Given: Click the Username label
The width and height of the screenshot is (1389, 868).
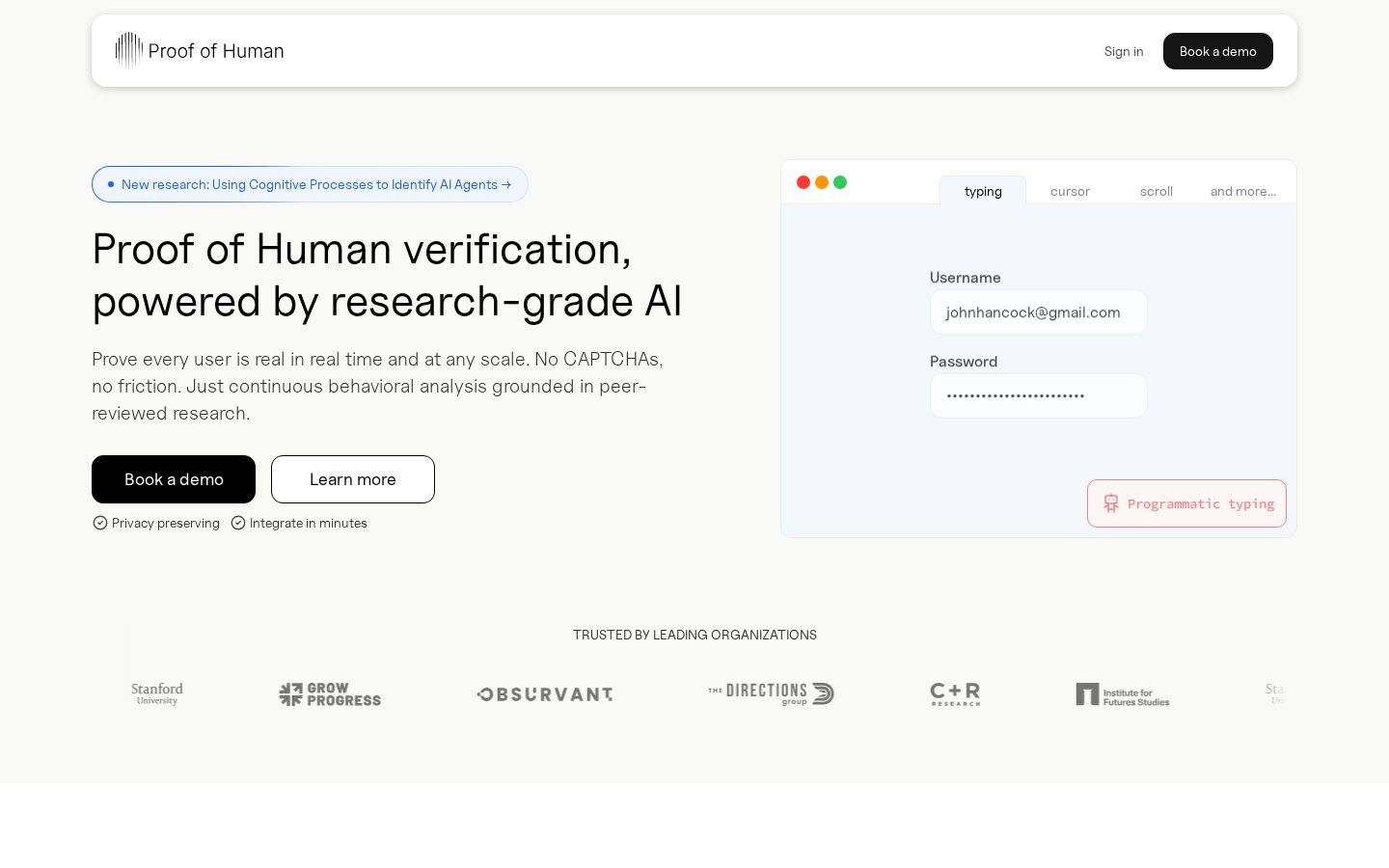Looking at the screenshot, I should pyautogui.click(x=966, y=278).
